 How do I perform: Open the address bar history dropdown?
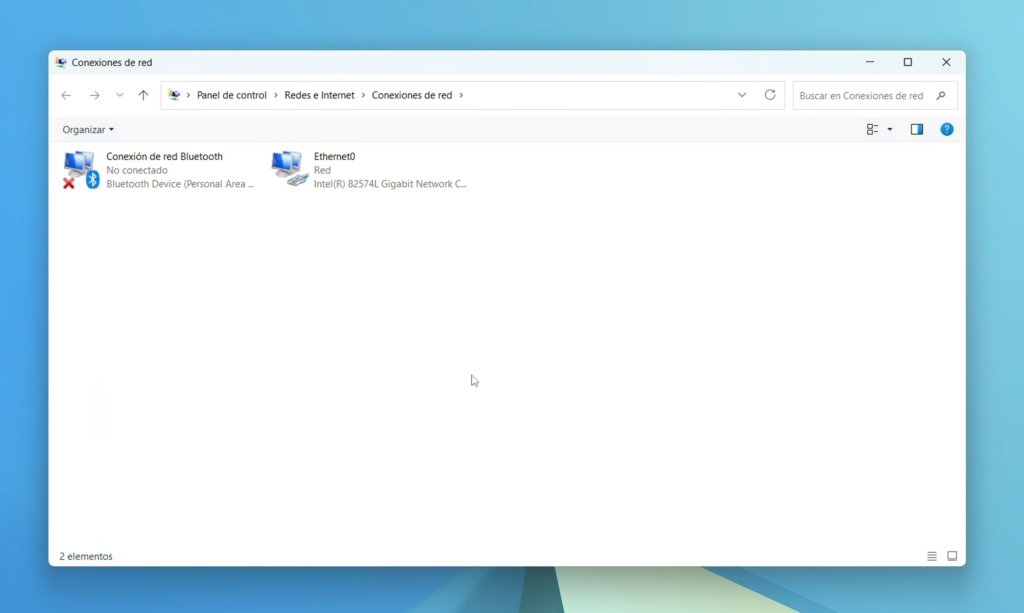742,95
